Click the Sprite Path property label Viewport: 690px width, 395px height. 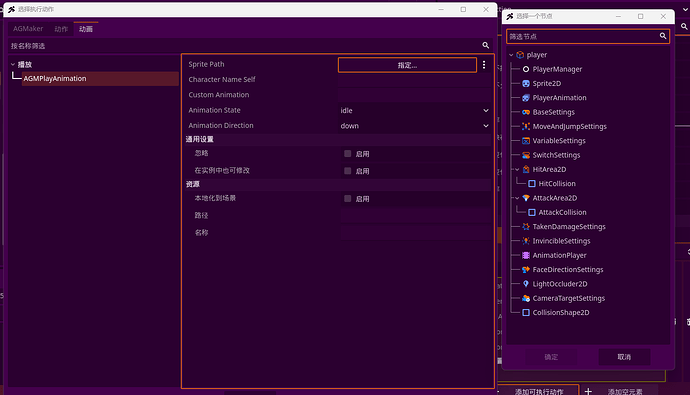coord(206,64)
